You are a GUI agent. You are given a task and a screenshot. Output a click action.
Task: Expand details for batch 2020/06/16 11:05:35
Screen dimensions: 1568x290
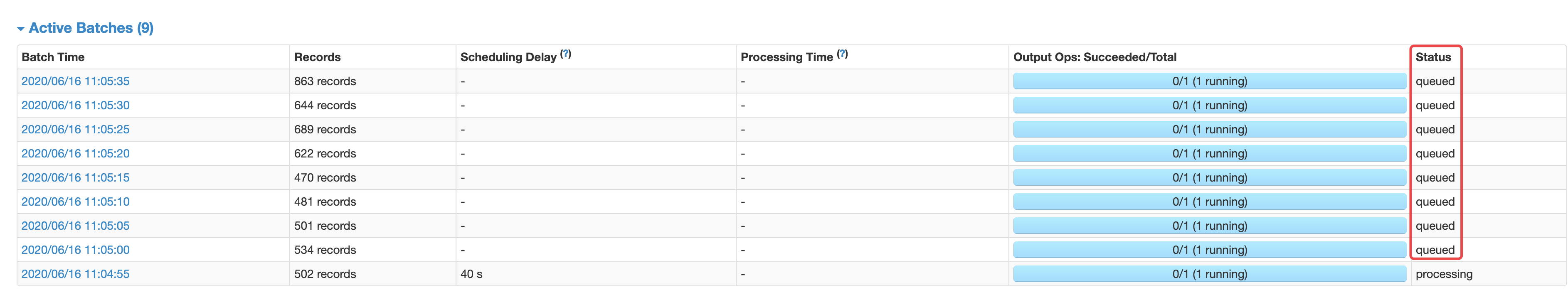pos(75,81)
